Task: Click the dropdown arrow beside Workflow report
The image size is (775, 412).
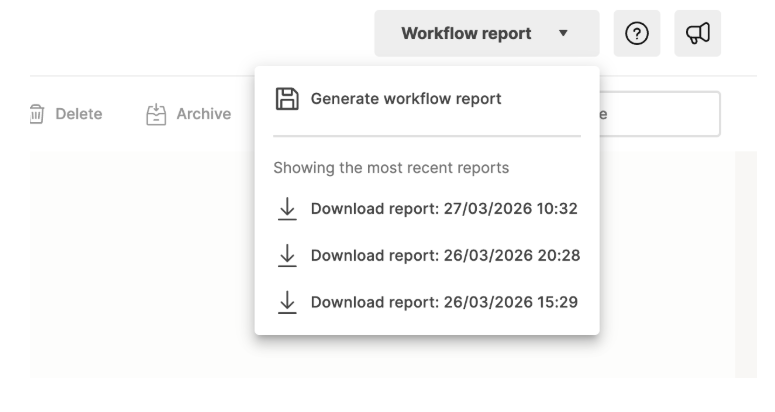Action: 563,33
